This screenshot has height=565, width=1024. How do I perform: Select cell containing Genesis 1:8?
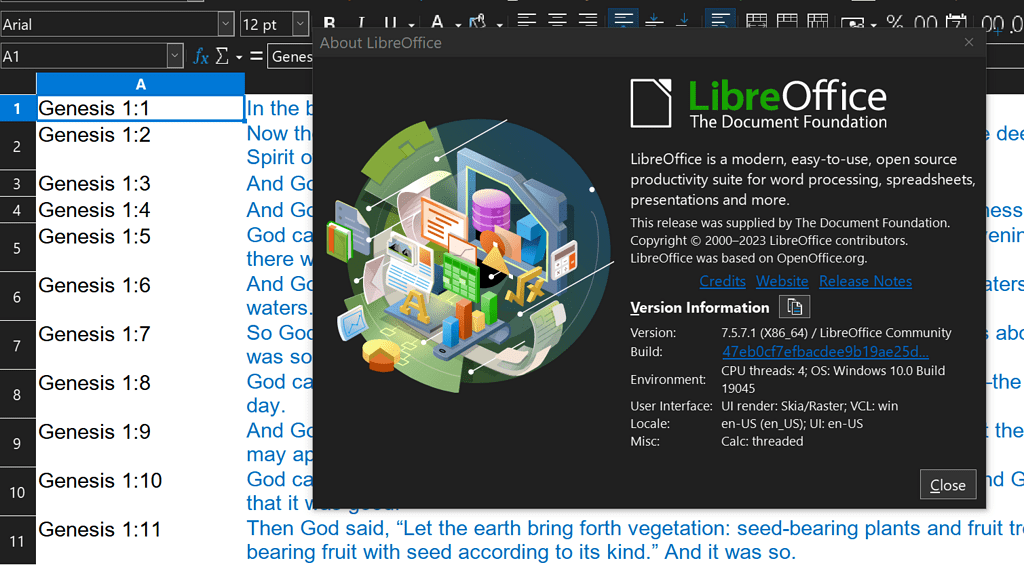[x=140, y=394]
